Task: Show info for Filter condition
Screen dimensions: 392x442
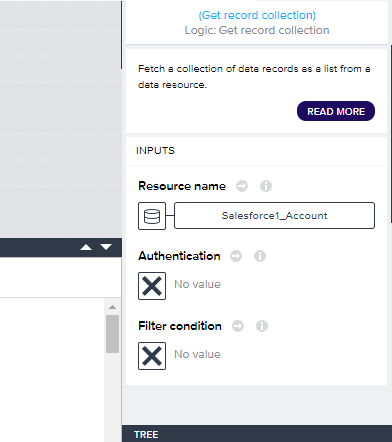Action: tap(262, 326)
